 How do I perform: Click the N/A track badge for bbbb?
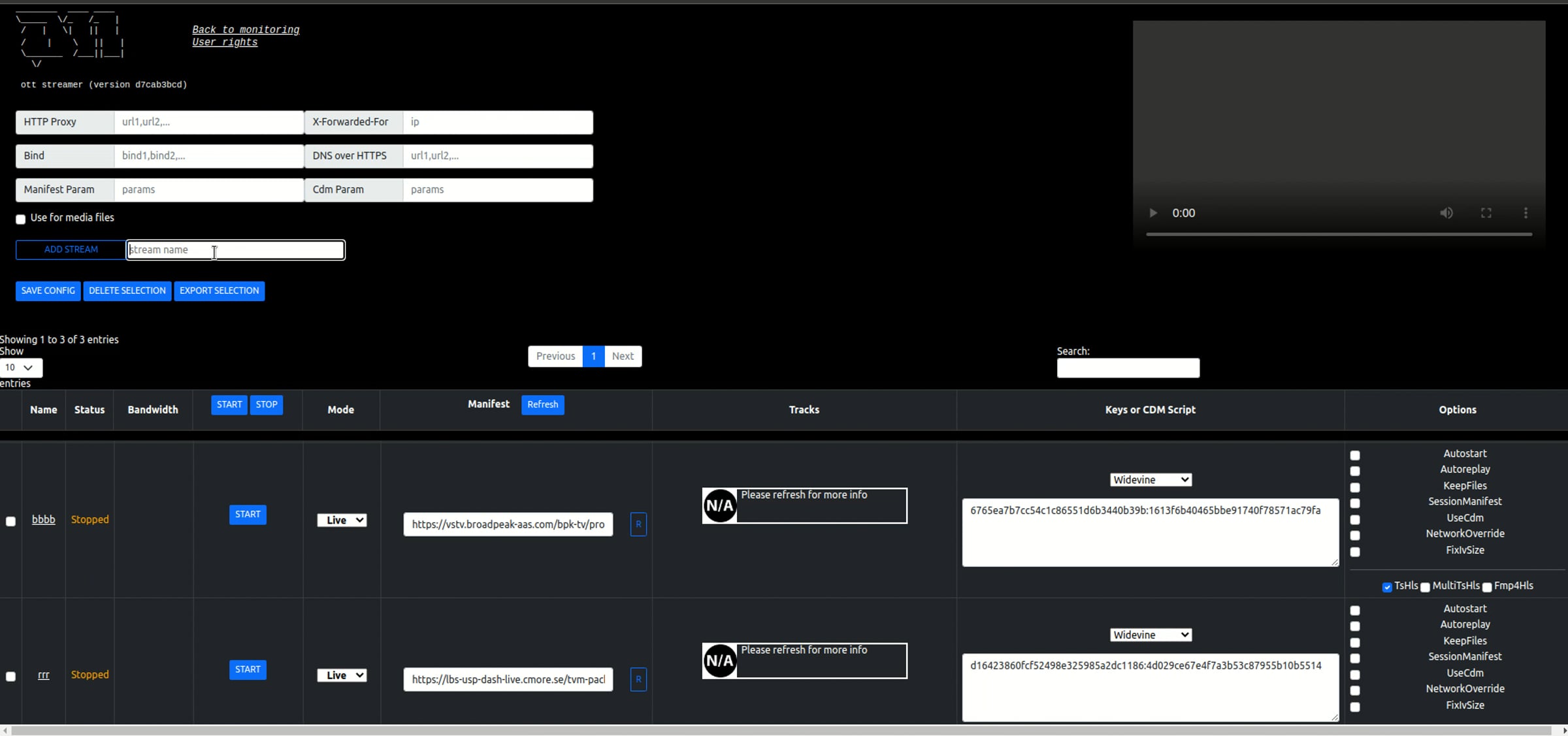click(x=720, y=505)
